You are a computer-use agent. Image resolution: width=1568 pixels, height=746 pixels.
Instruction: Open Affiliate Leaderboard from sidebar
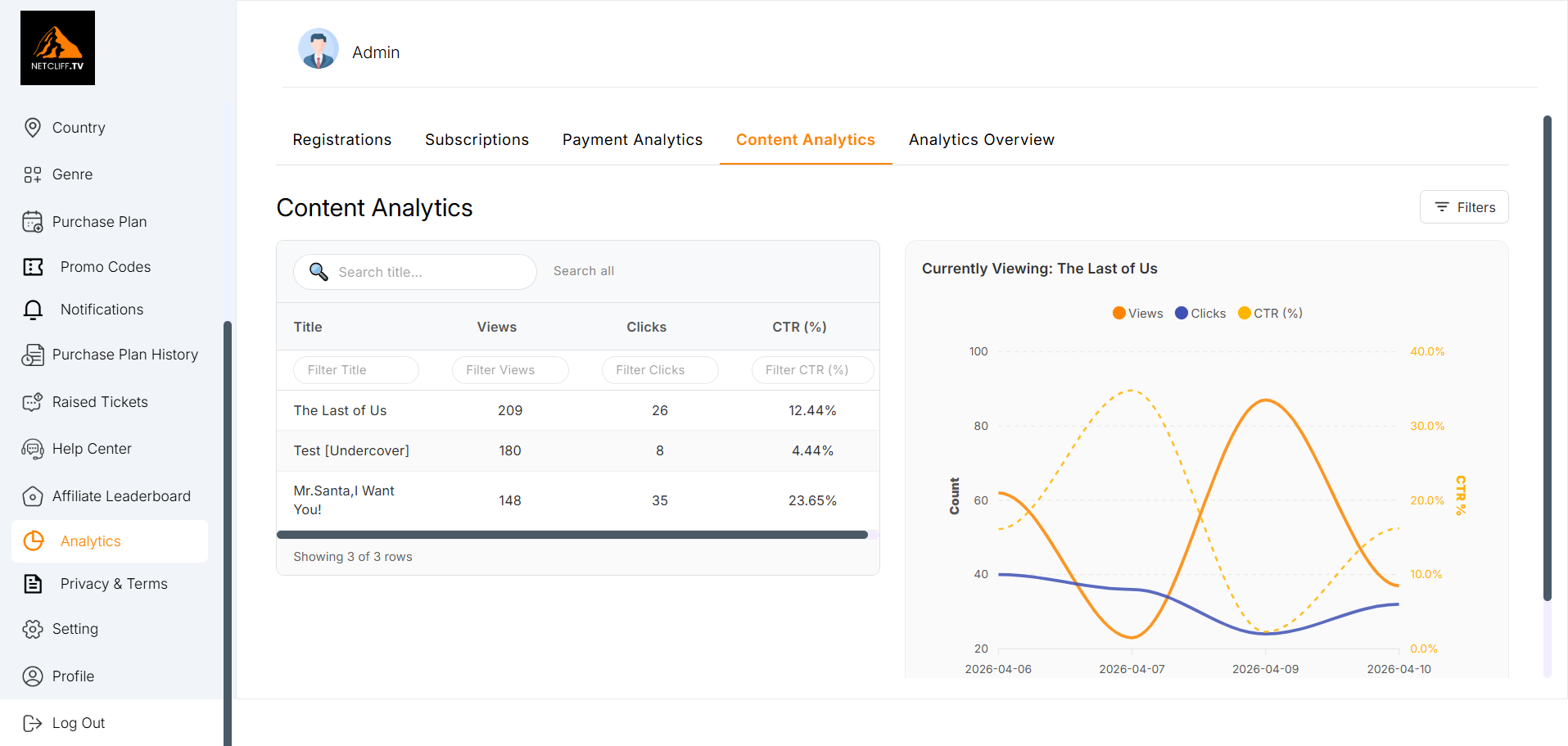pos(121,496)
